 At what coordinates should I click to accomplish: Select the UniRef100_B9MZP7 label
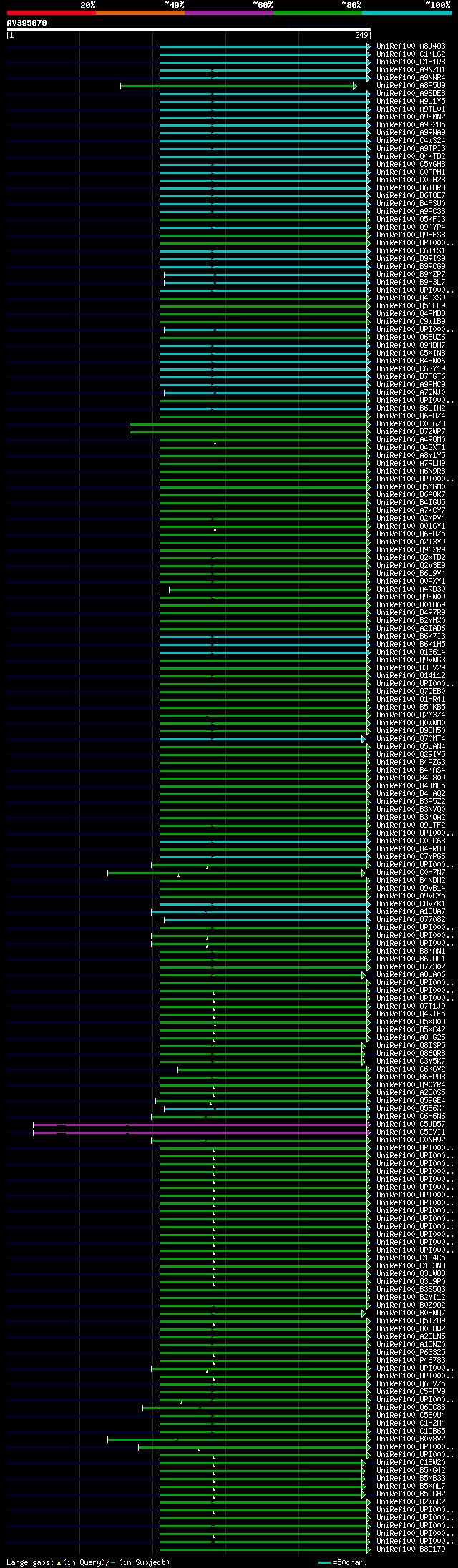[411, 274]
